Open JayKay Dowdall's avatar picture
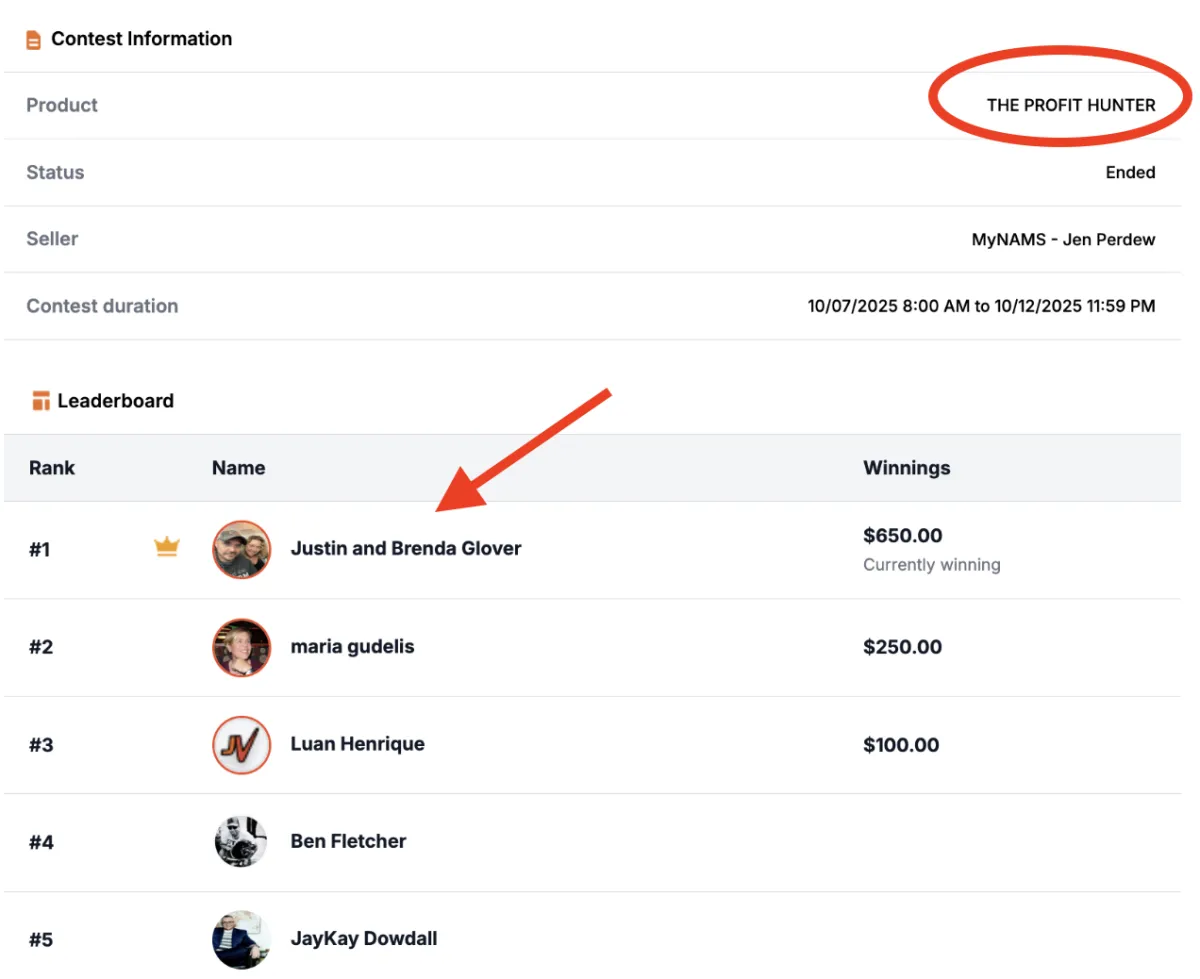The height and width of the screenshot is (979, 1200). pos(242,939)
